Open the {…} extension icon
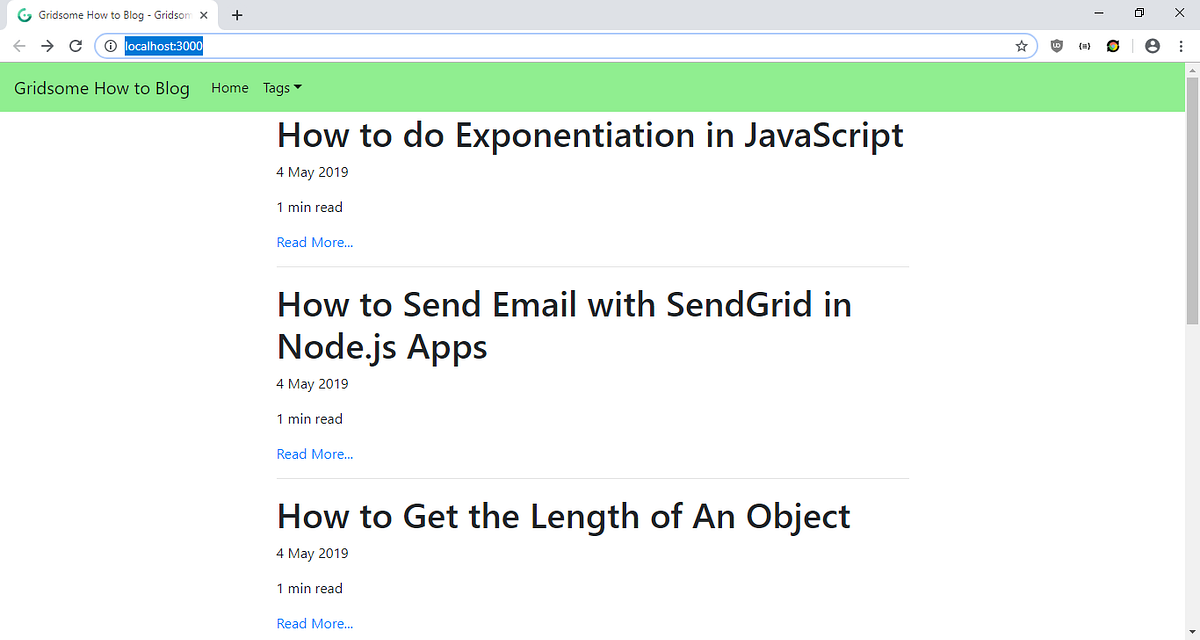The image size is (1200, 640). pos(1084,45)
